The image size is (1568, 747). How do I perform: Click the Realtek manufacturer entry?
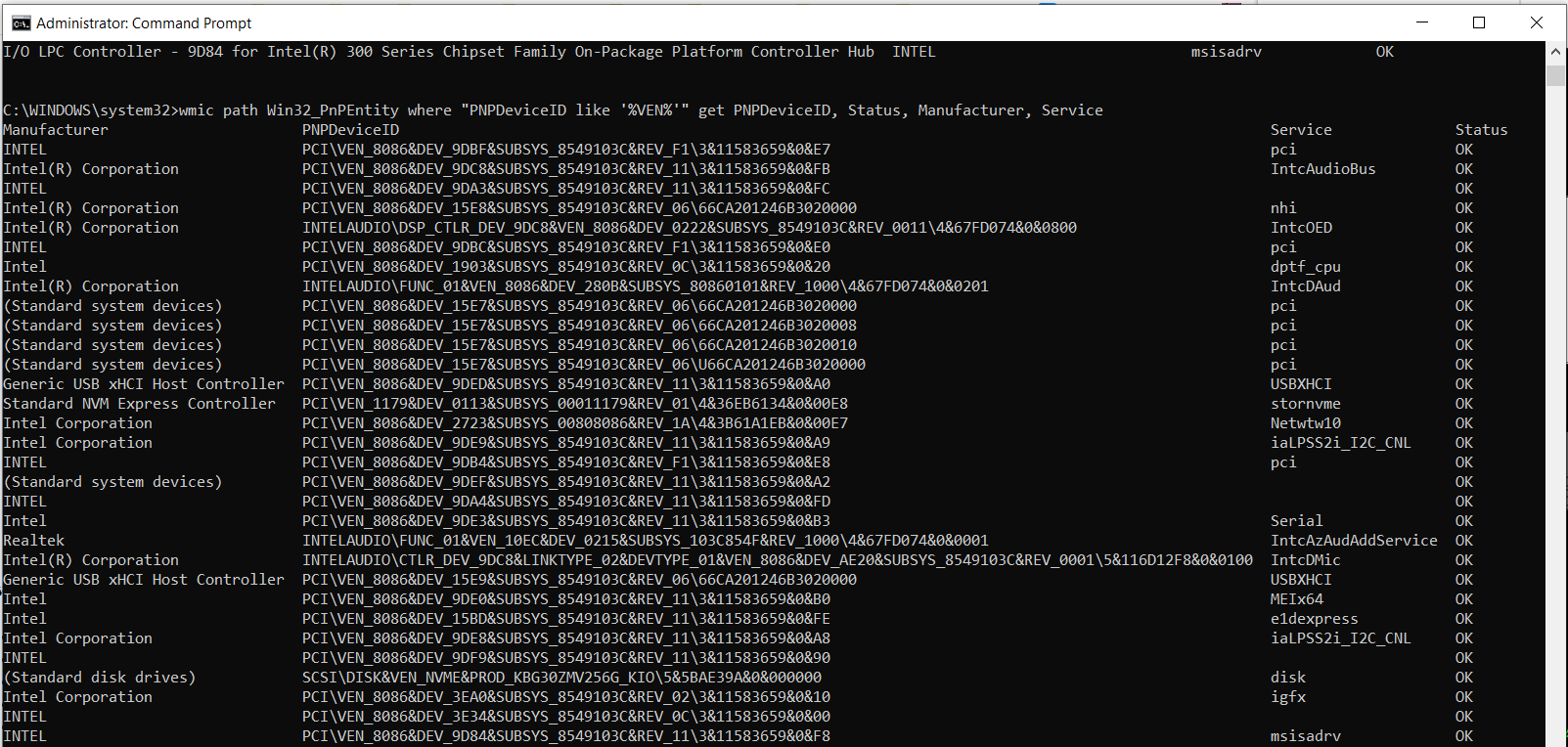click(34, 541)
